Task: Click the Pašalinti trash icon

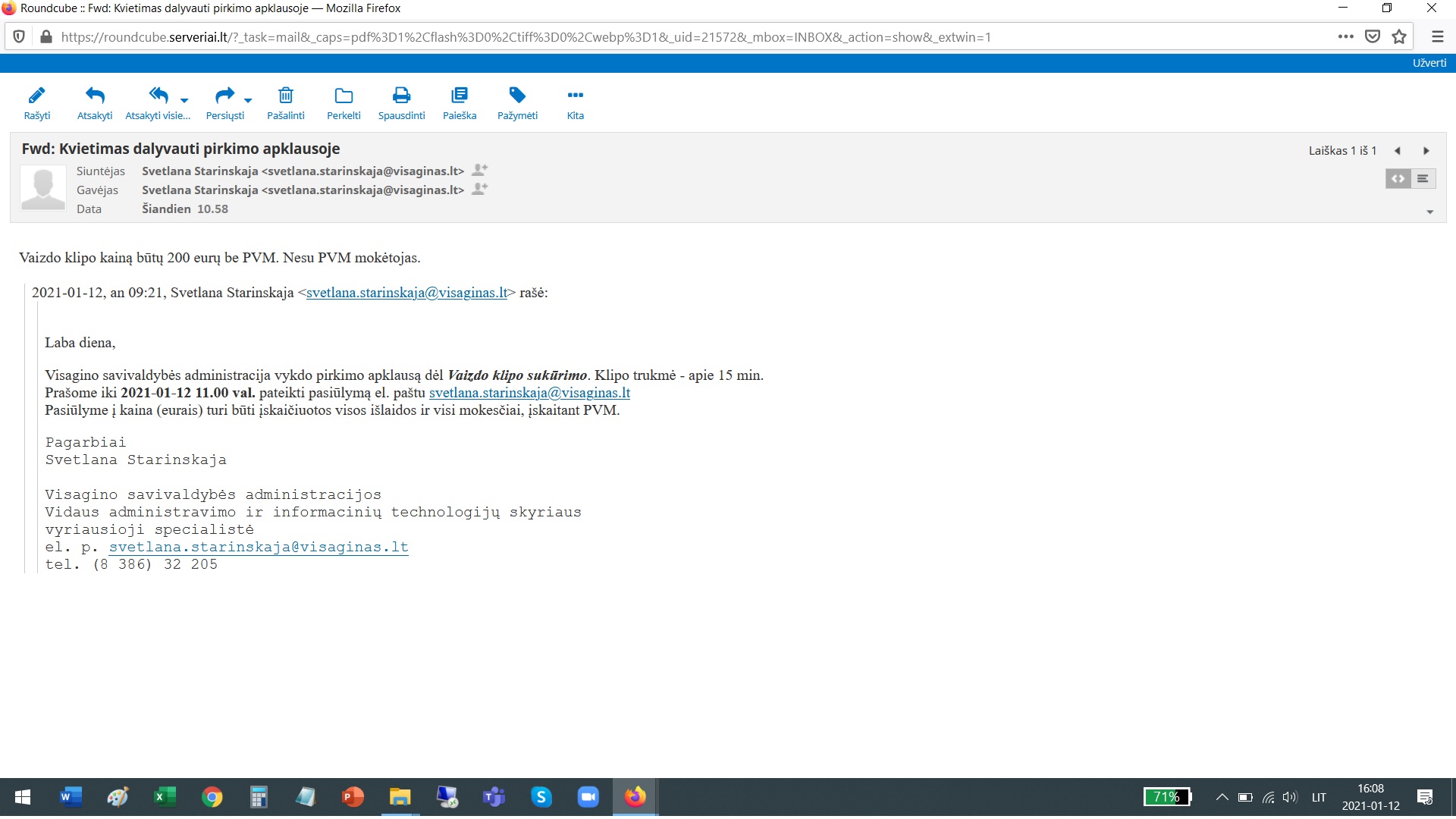Action: pos(285,96)
